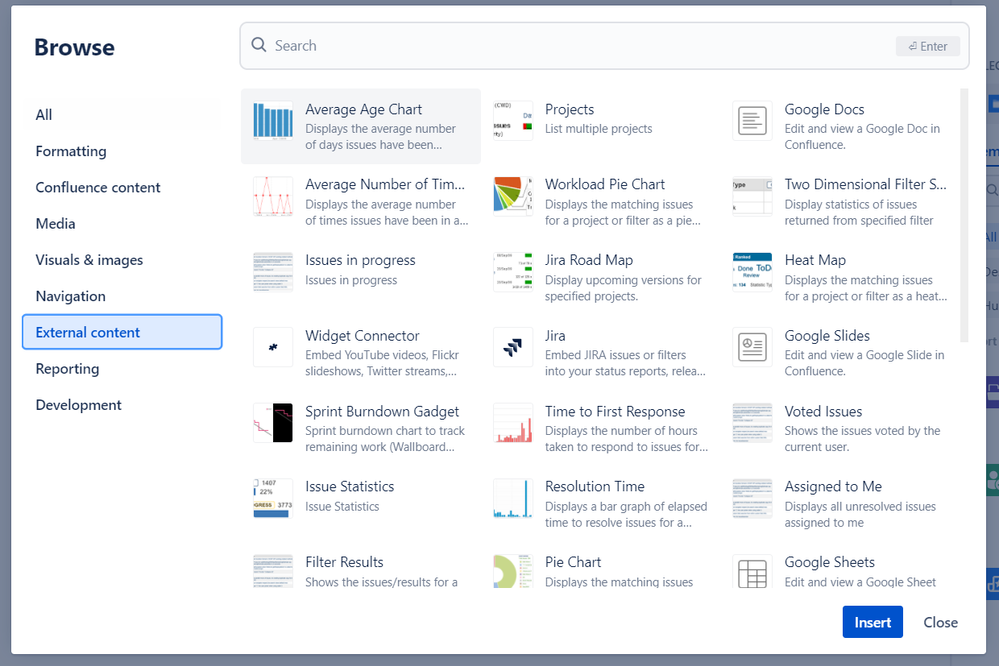
Task: Click 'Embed JIRA issues or filters' description
Action: [615, 355]
